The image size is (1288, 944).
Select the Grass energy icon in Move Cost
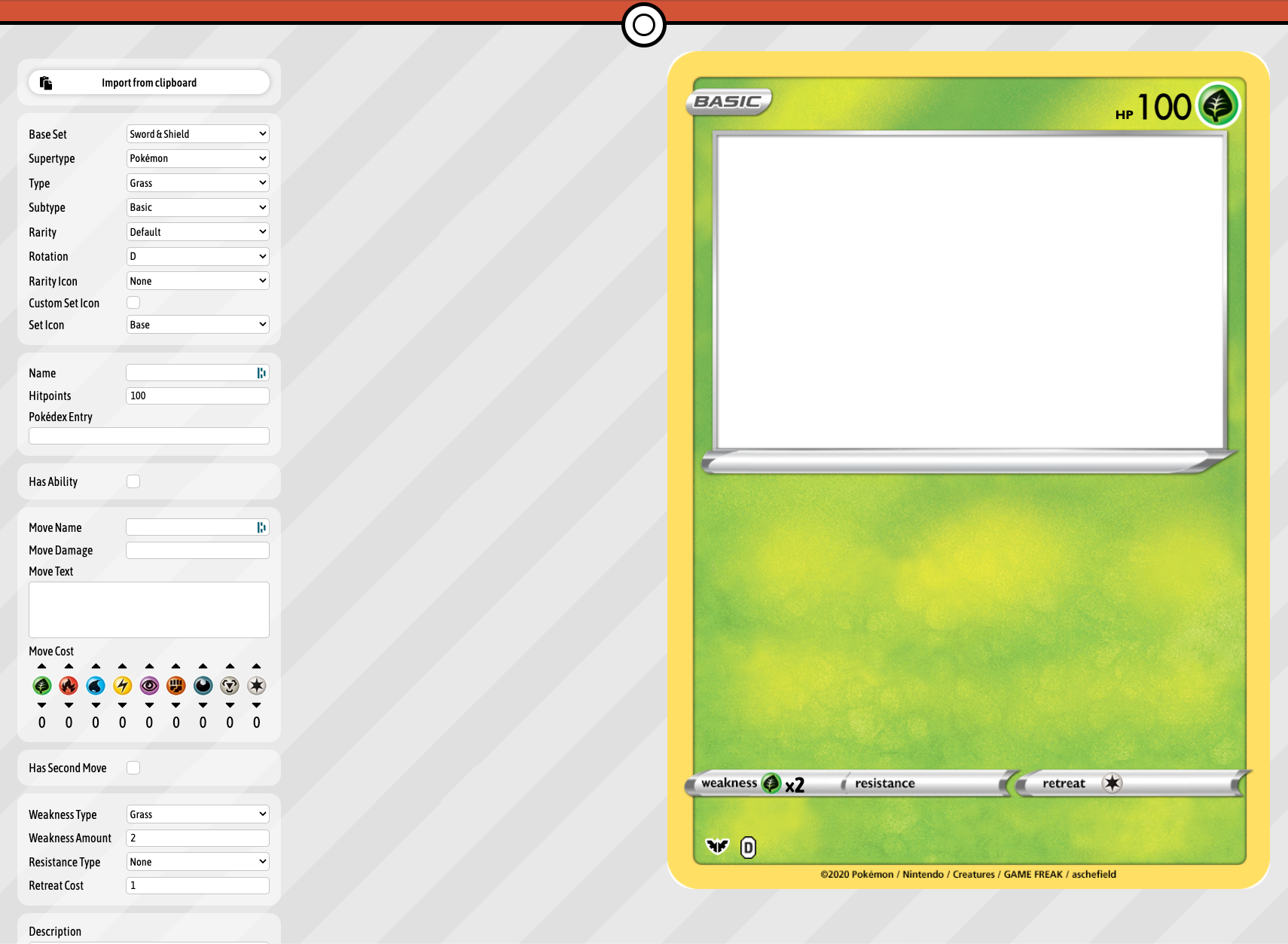pyautogui.click(x=42, y=686)
